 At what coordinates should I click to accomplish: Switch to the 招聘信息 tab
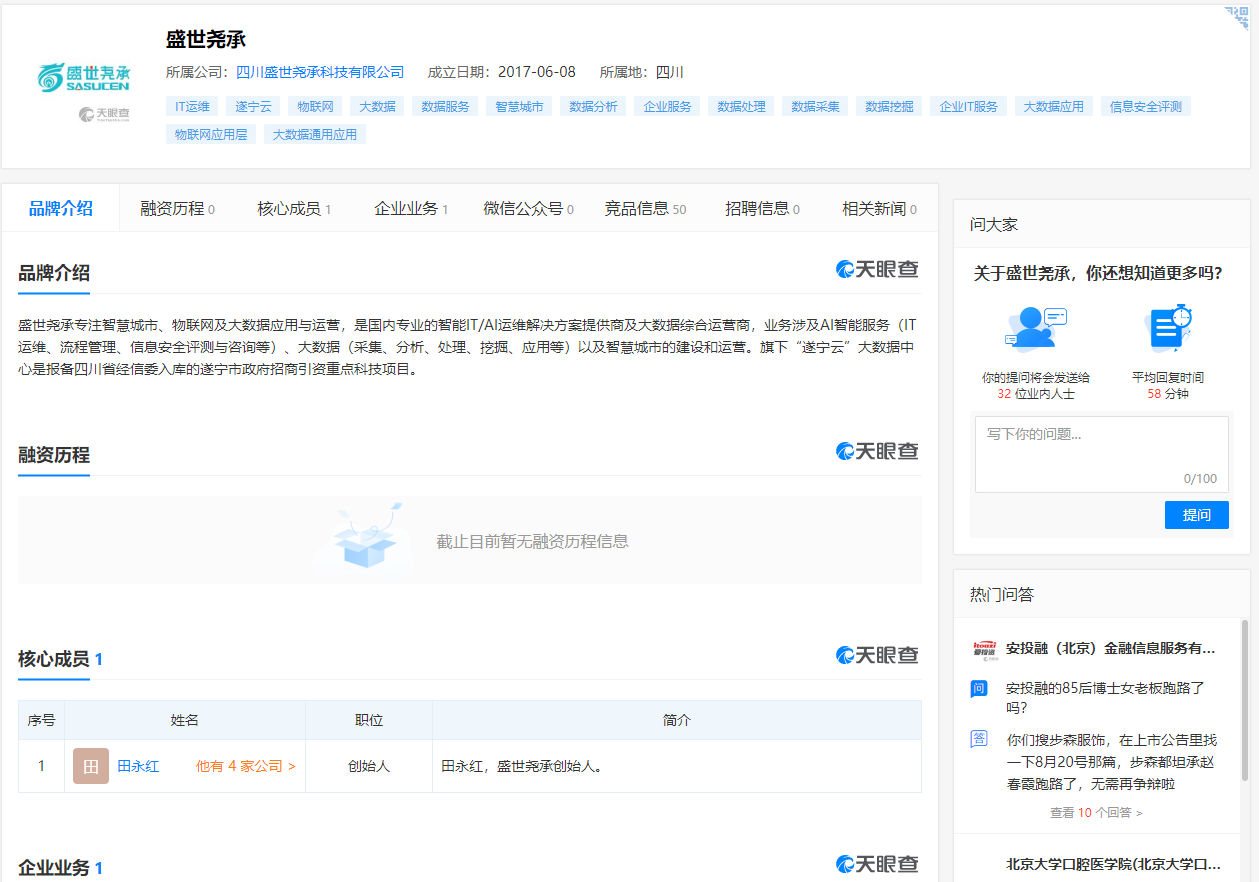click(762, 208)
